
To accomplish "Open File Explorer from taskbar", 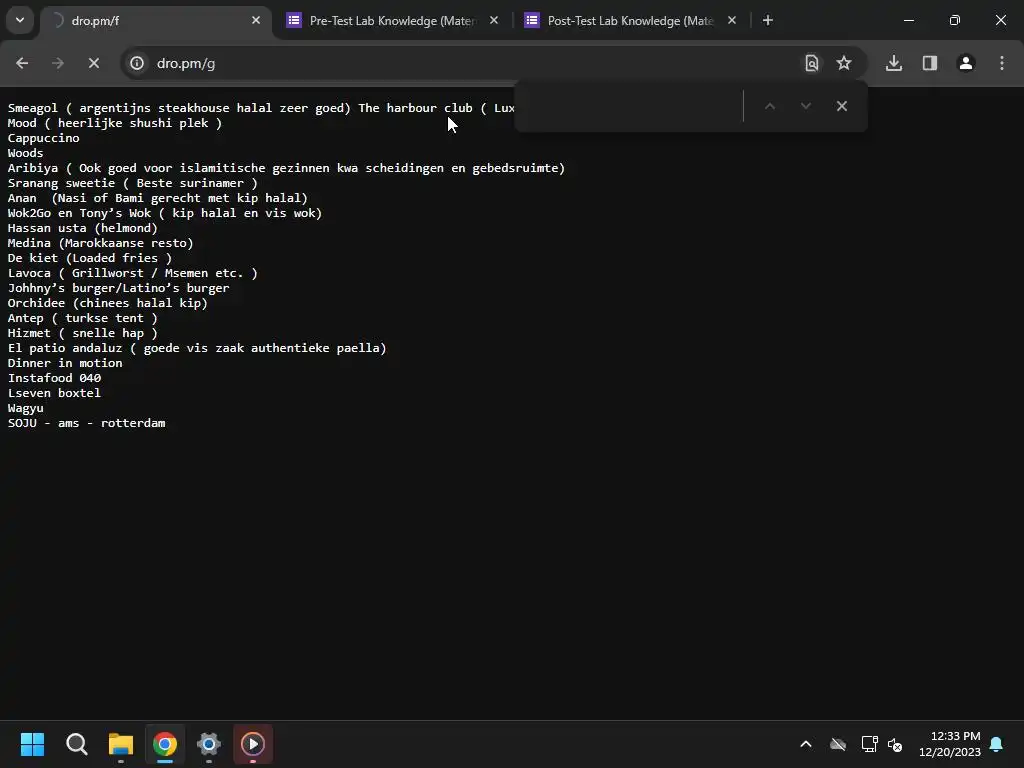I will click(121, 744).
